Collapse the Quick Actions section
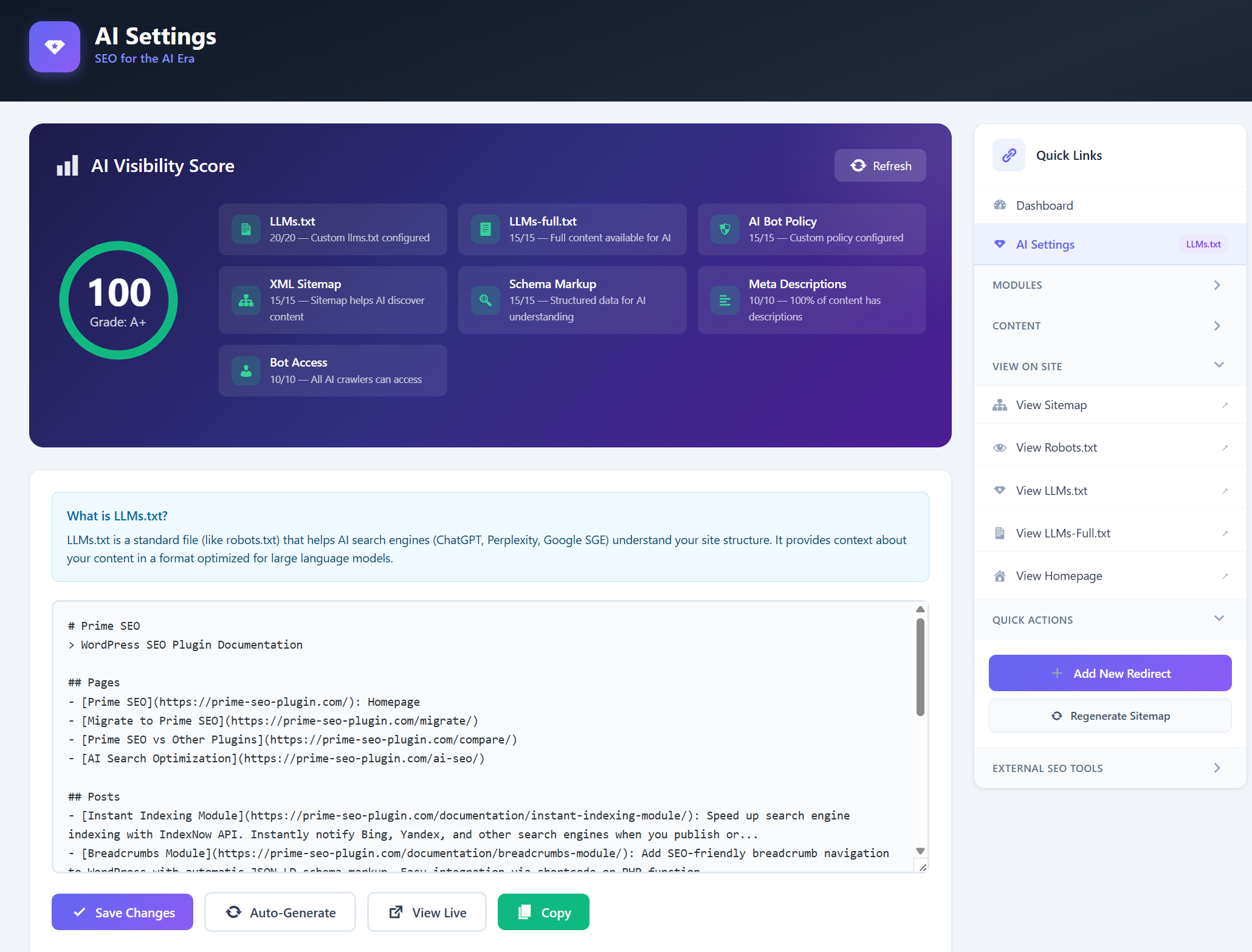 tap(1219, 619)
